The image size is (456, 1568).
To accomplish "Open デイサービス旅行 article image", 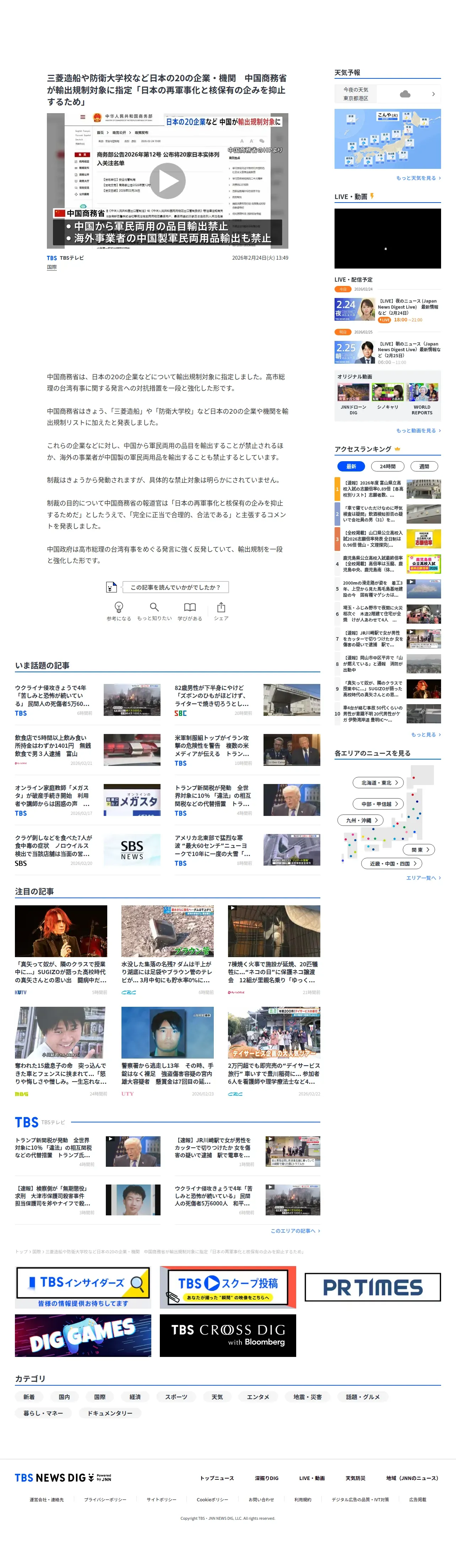I will 274,1032.
